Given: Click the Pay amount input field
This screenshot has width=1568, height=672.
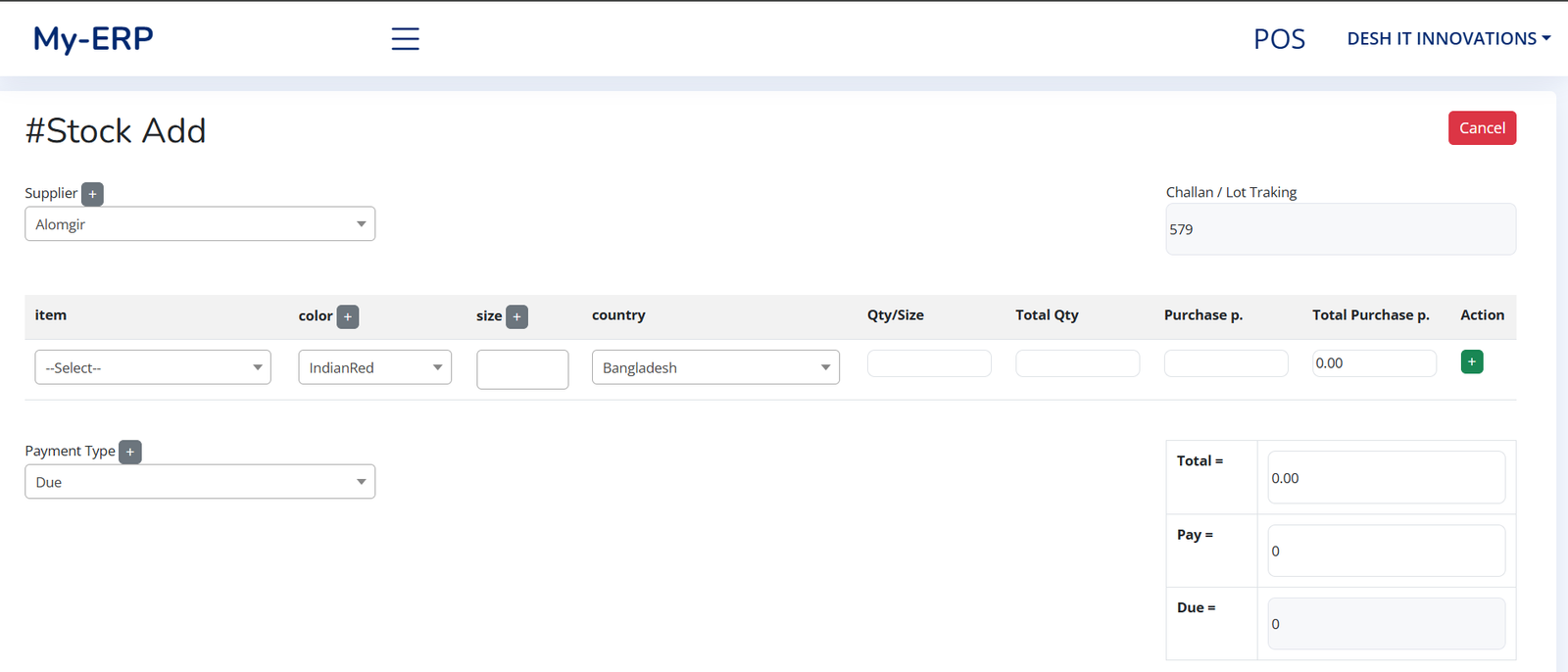Looking at the screenshot, I should tap(1386, 551).
